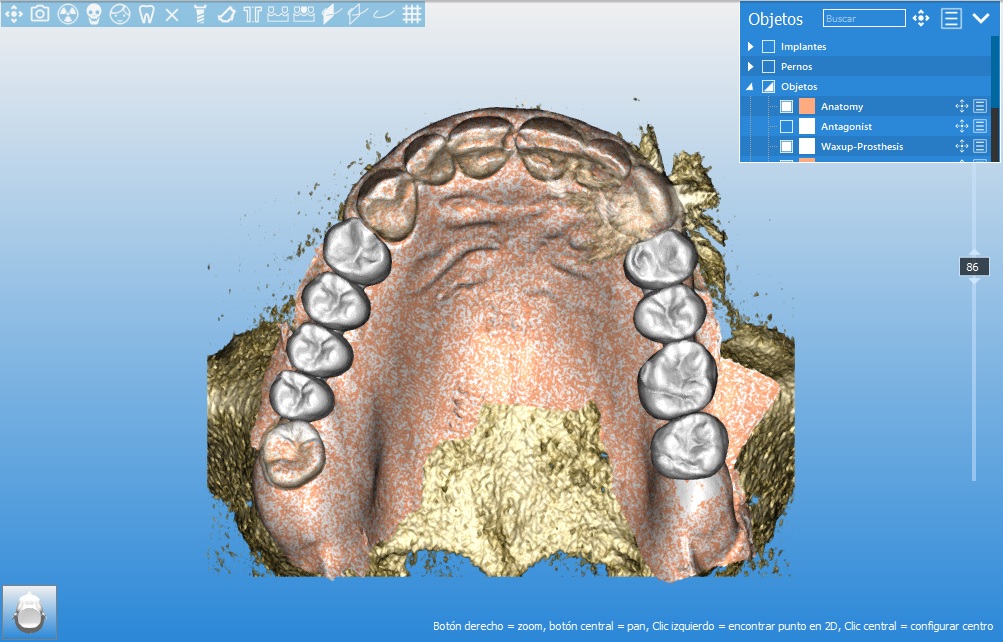Open the Waxup-Prosthesis white color swatch
Screen dimensions: 1003x642
[807, 146]
